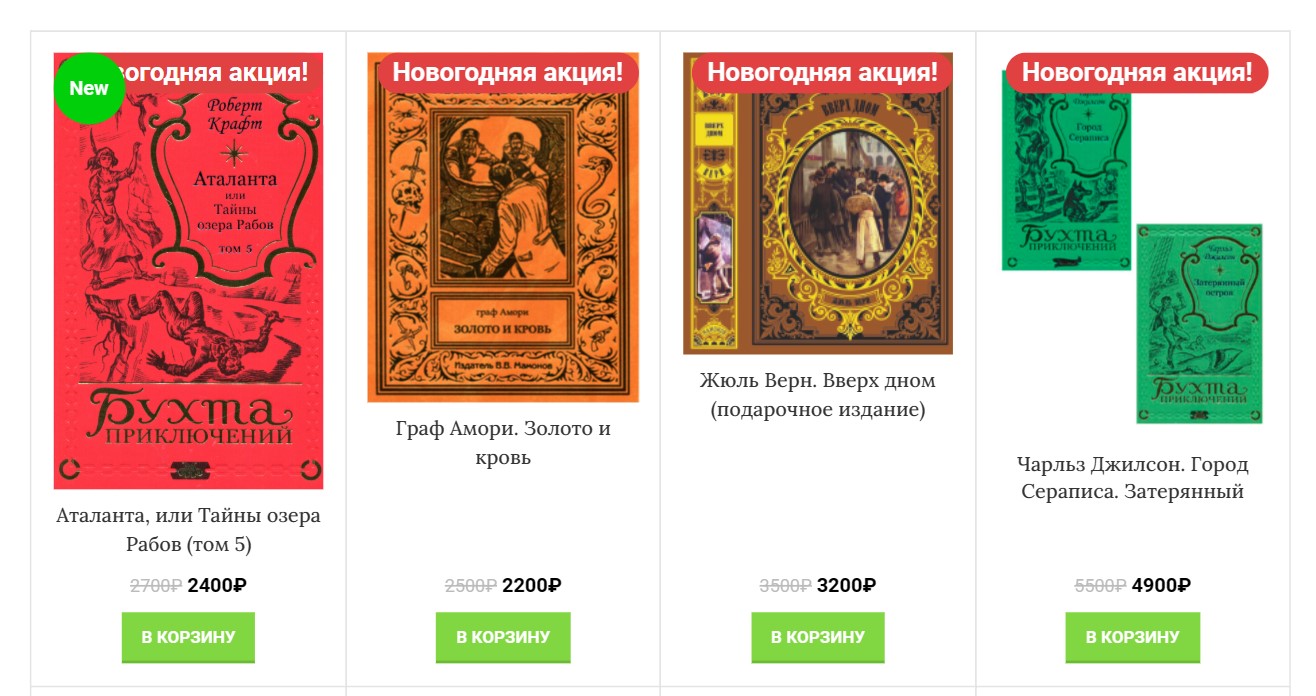Open the Золото и кровь orange book cover
This screenshot has height=696, width=1316.
coord(503,227)
